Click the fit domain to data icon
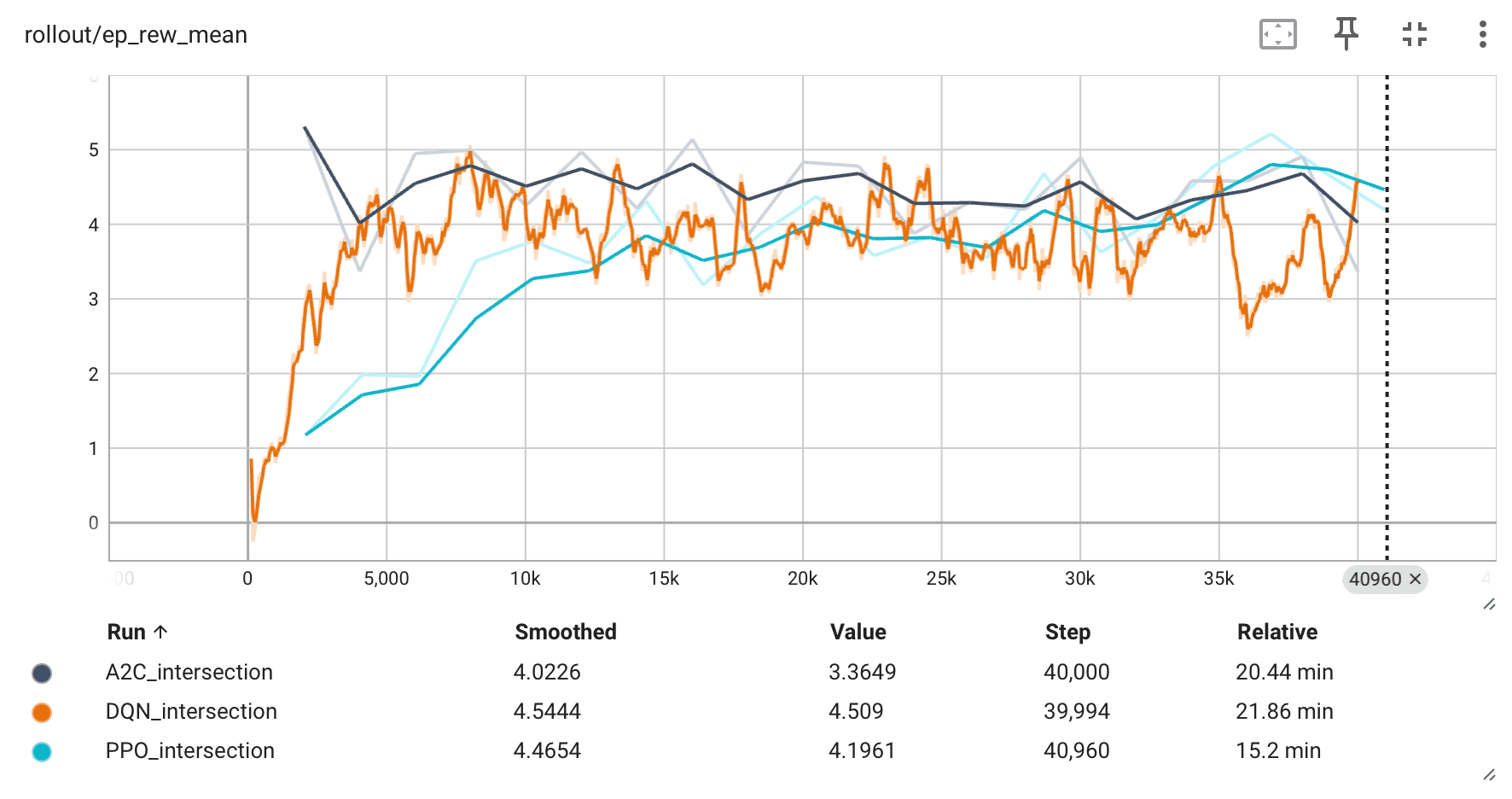 1277,34
